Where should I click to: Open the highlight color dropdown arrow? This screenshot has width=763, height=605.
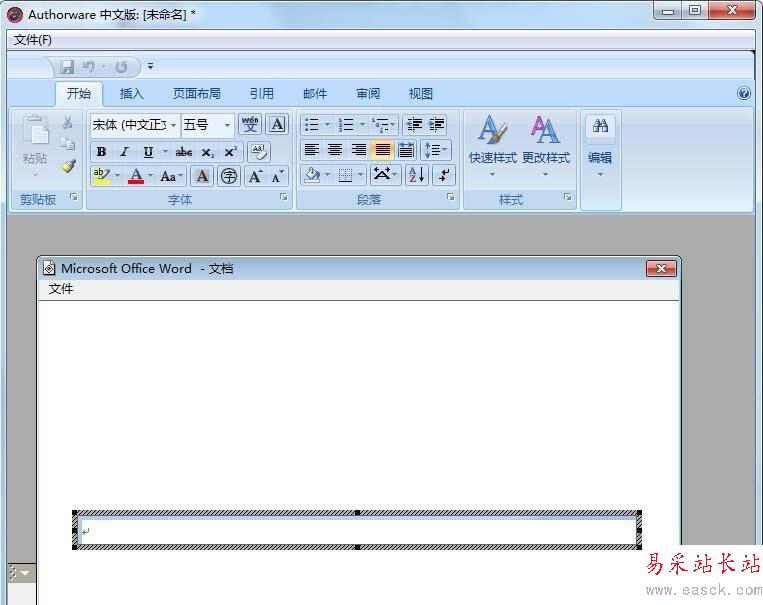pos(117,176)
